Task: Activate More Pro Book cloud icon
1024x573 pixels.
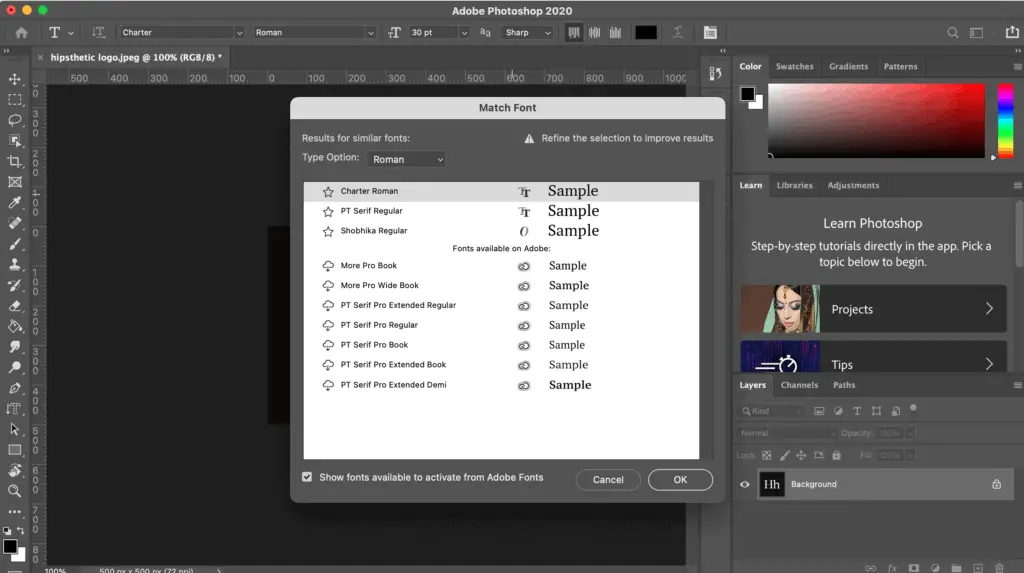Action: 328,266
